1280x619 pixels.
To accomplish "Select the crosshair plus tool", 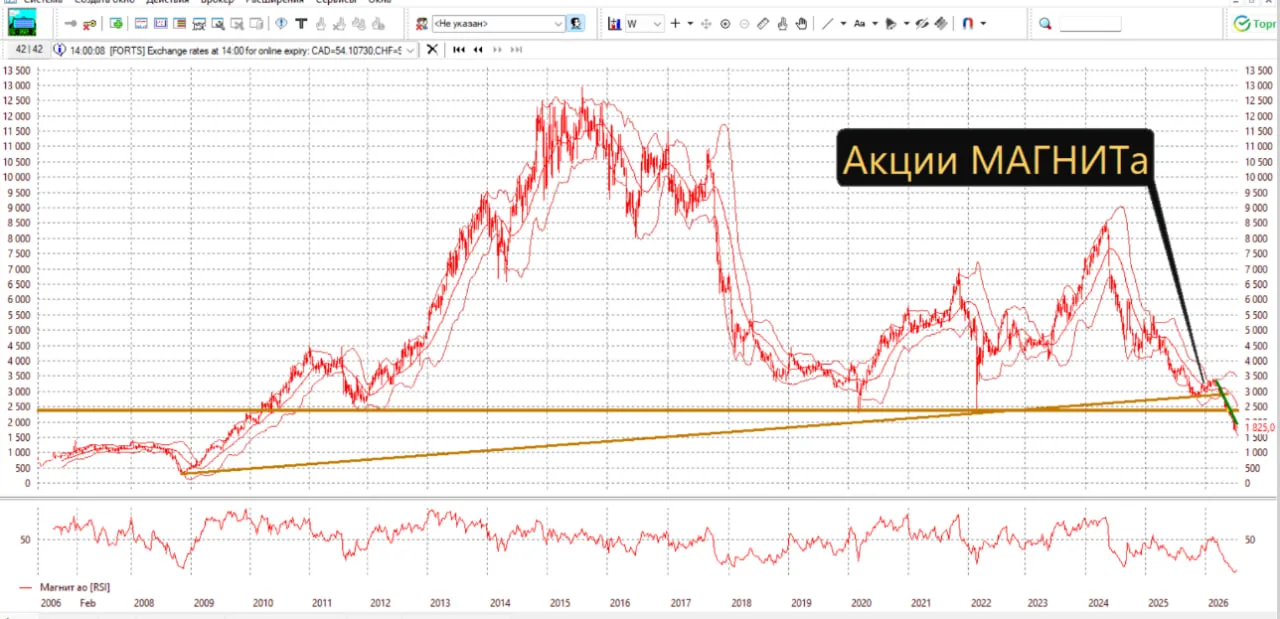I will pos(676,23).
